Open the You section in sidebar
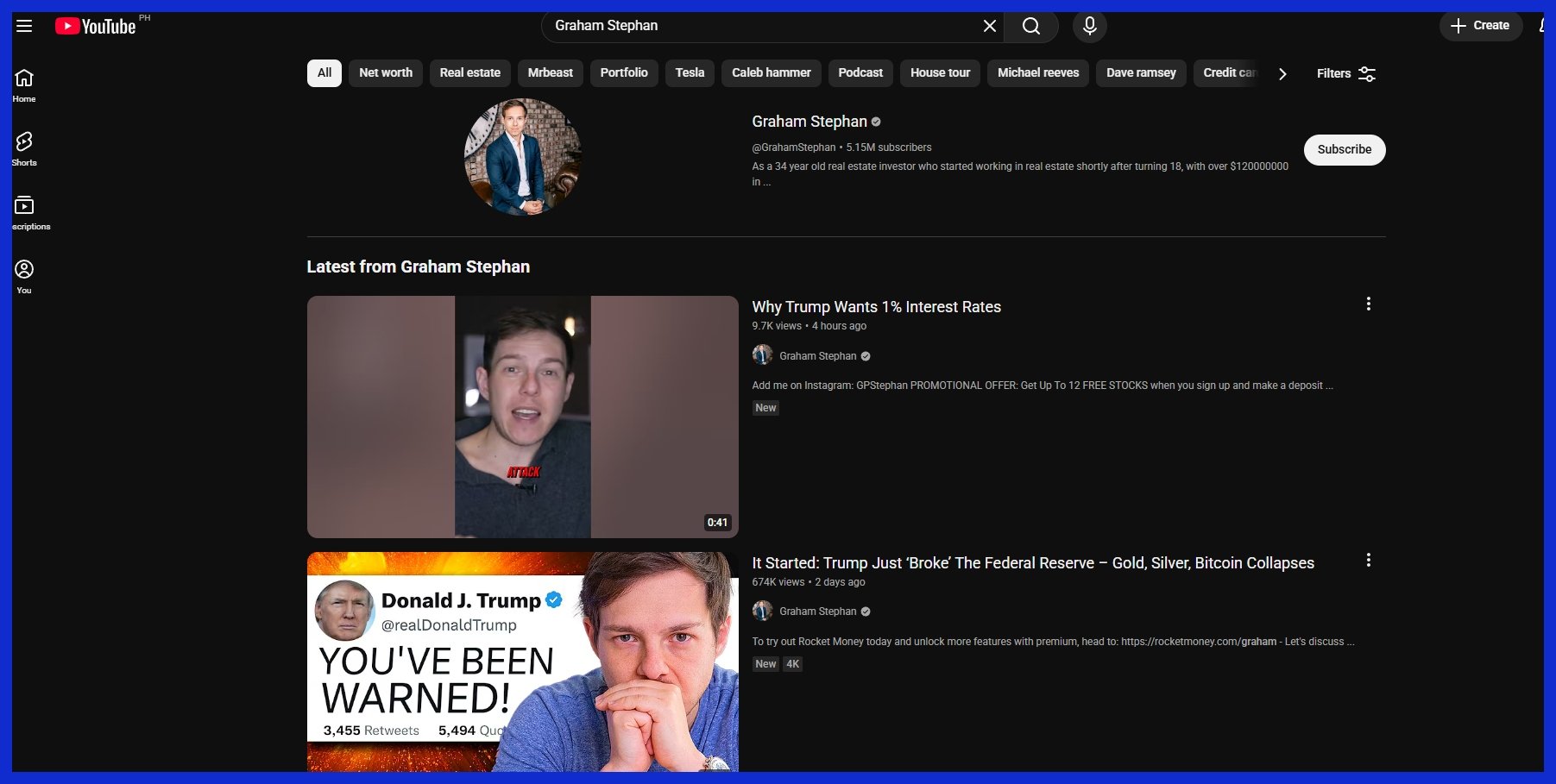 tap(24, 277)
